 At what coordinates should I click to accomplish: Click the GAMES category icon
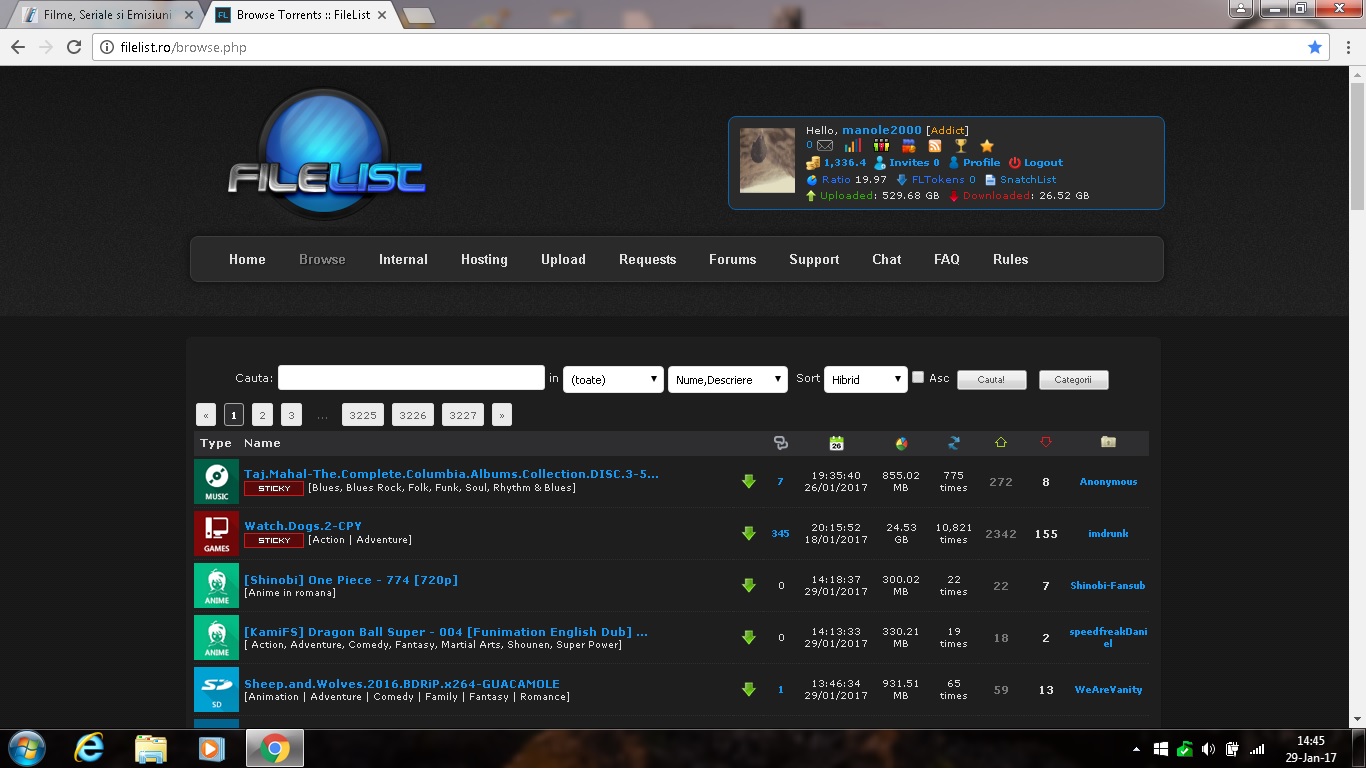pos(216,534)
